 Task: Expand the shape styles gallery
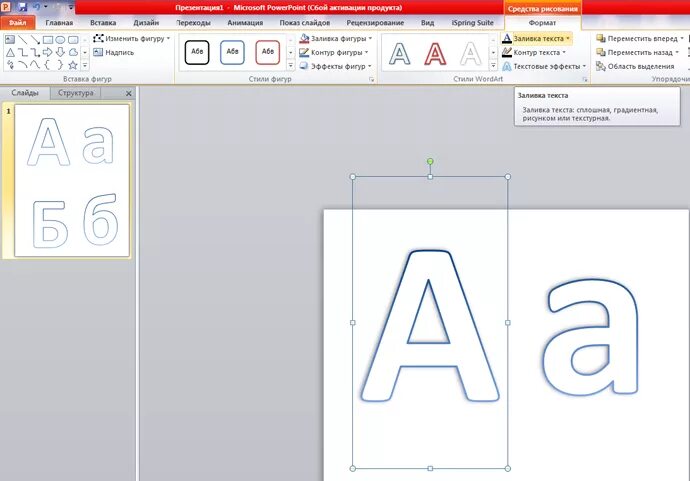(x=290, y=65)
